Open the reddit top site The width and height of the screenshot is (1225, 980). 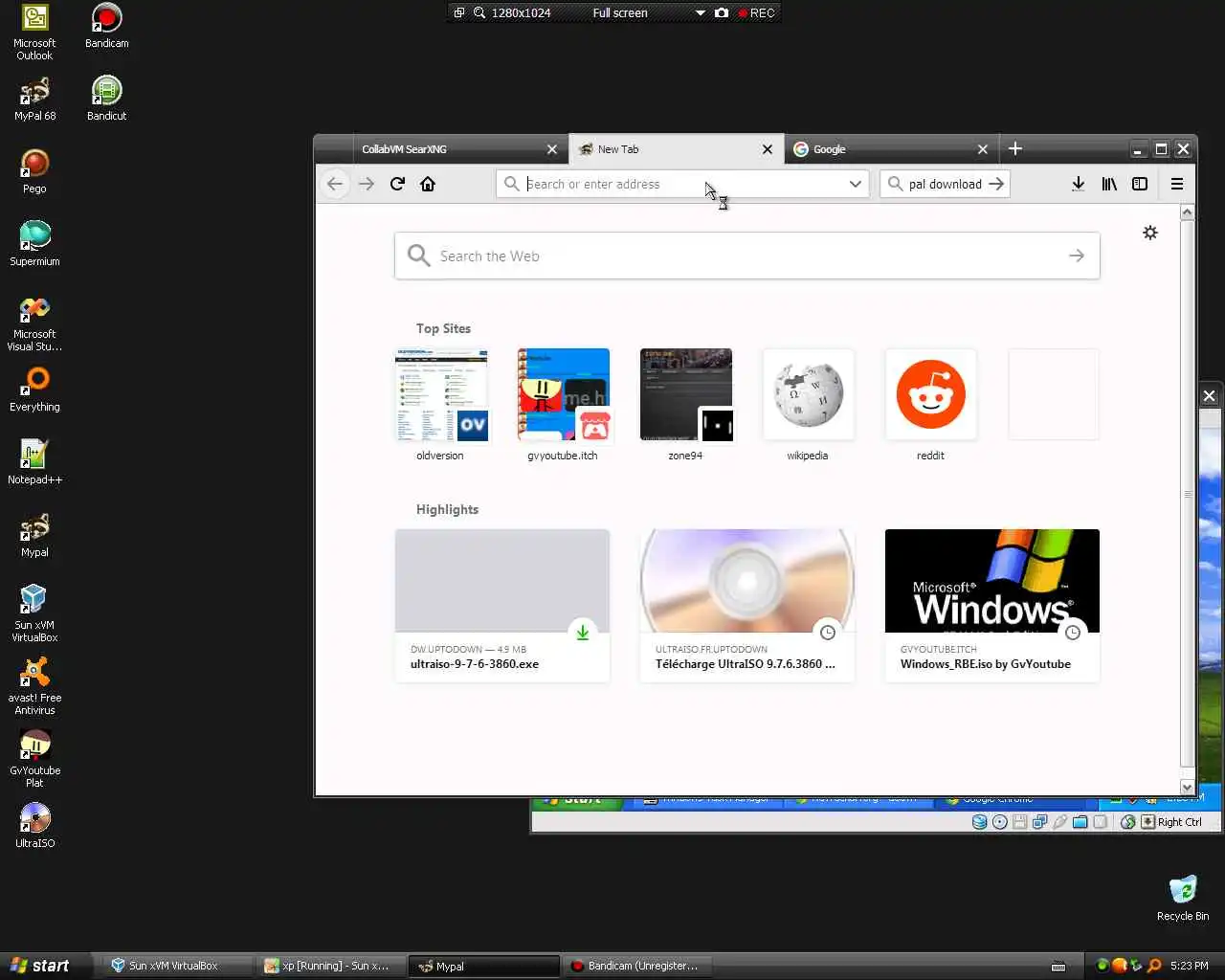point(930,405)
